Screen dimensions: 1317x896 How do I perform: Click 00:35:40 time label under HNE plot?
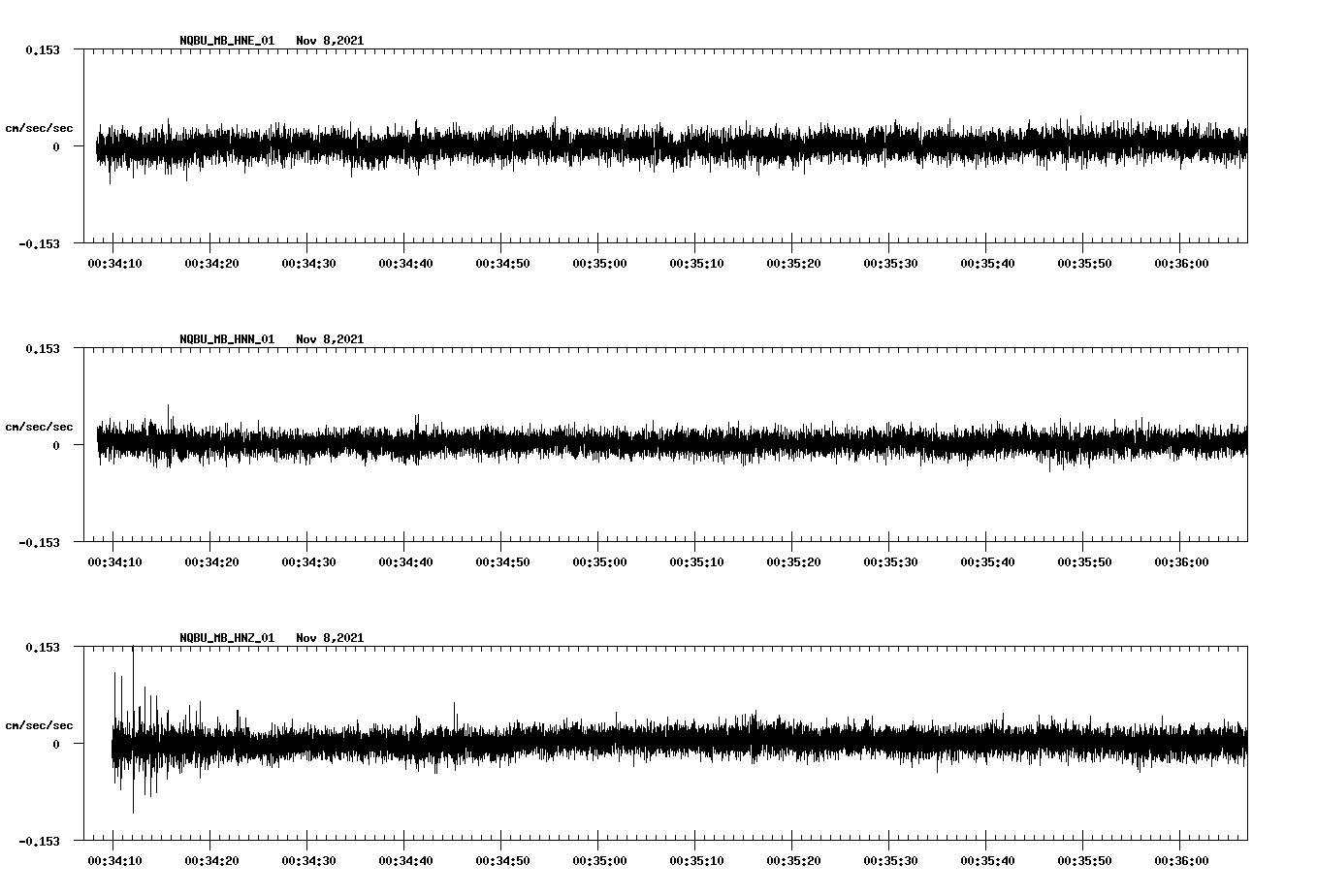tap(987, 264)
